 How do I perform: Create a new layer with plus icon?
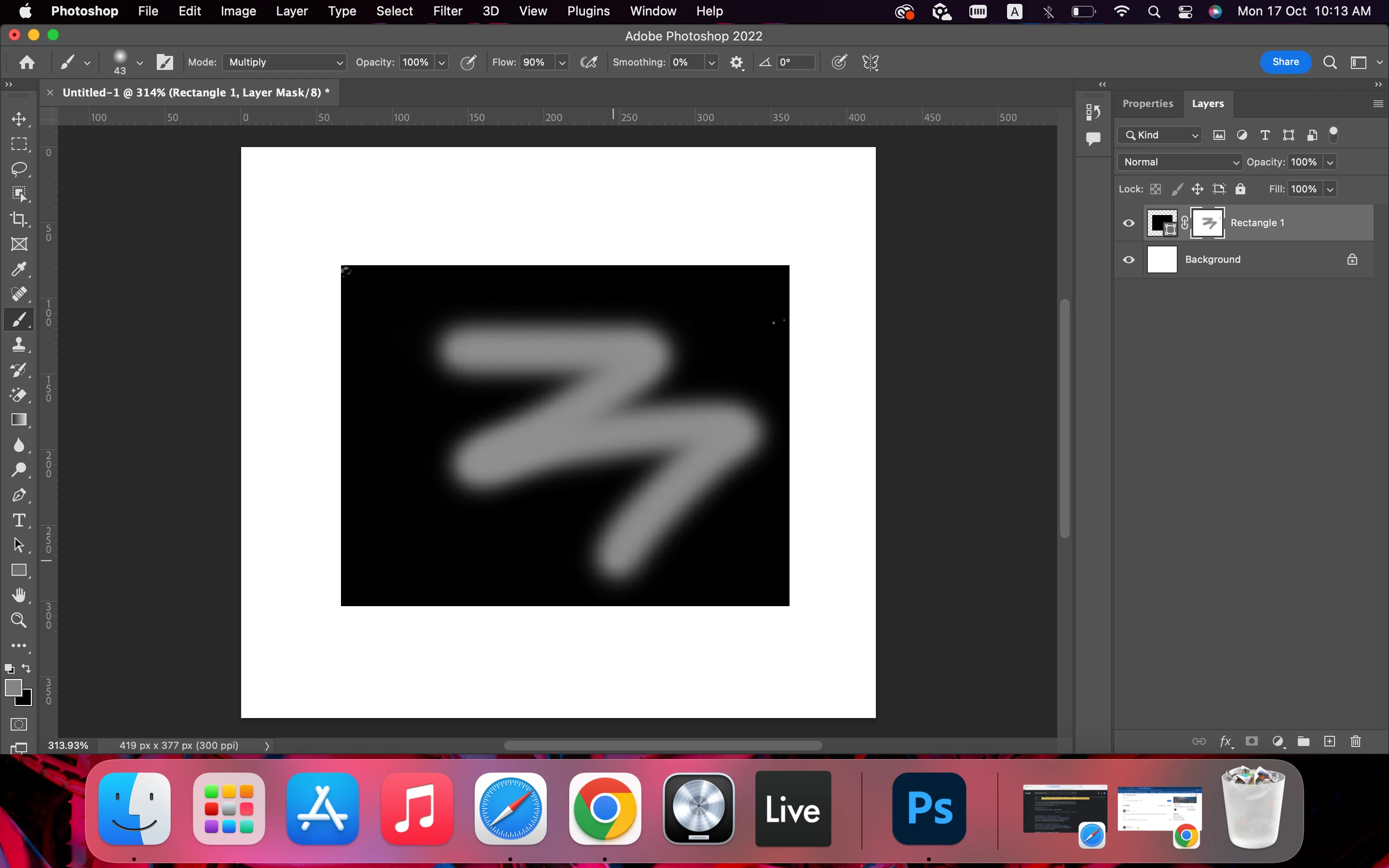click(1329, 741)
